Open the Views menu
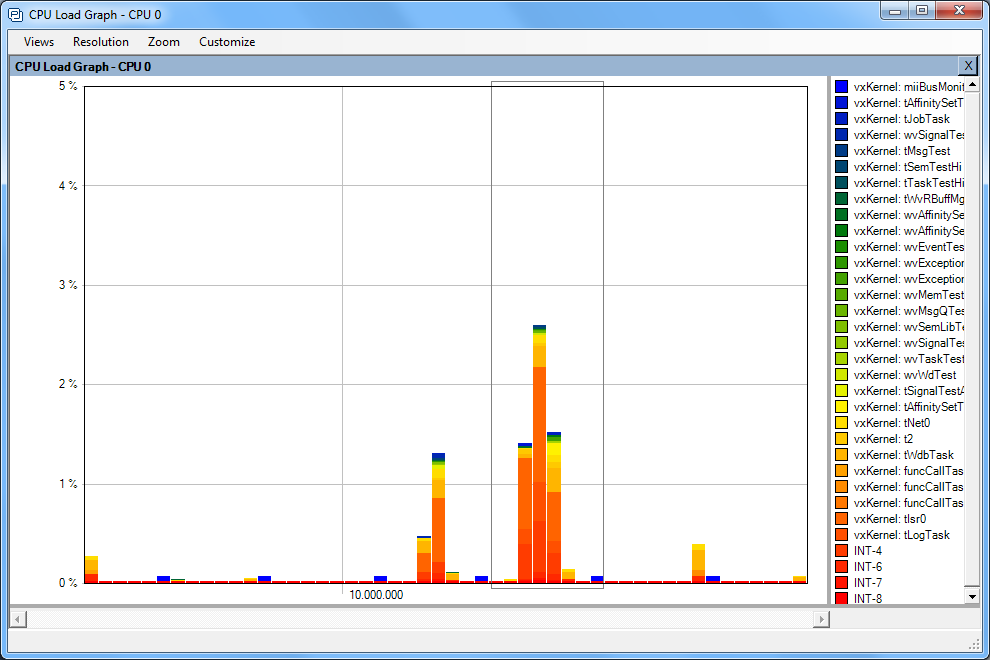 (39, 42)
